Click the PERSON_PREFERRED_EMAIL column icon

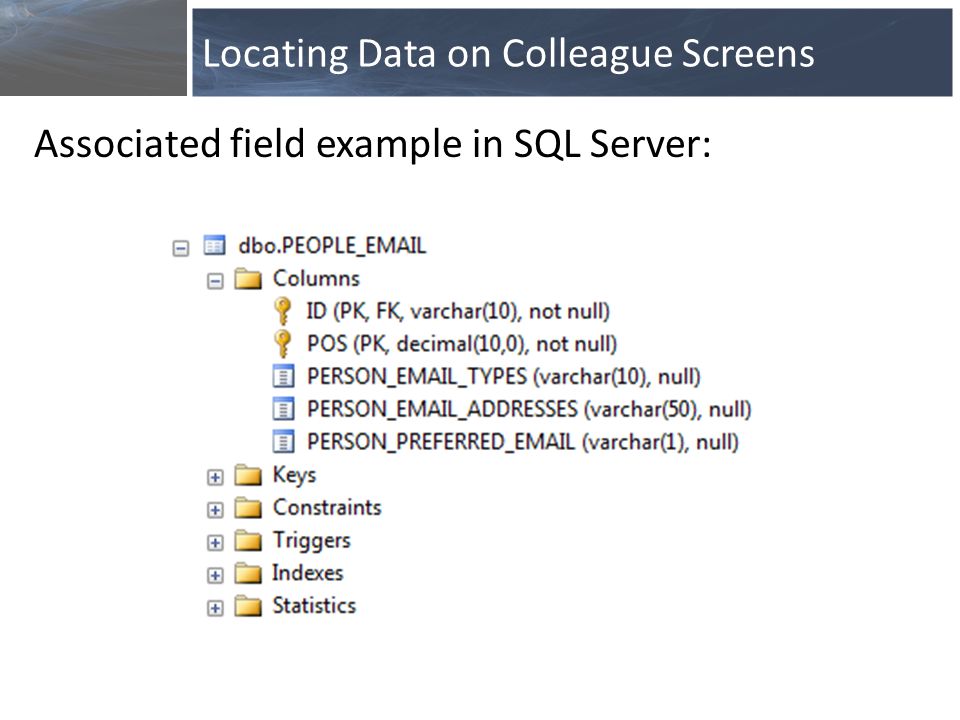(283, 441)
